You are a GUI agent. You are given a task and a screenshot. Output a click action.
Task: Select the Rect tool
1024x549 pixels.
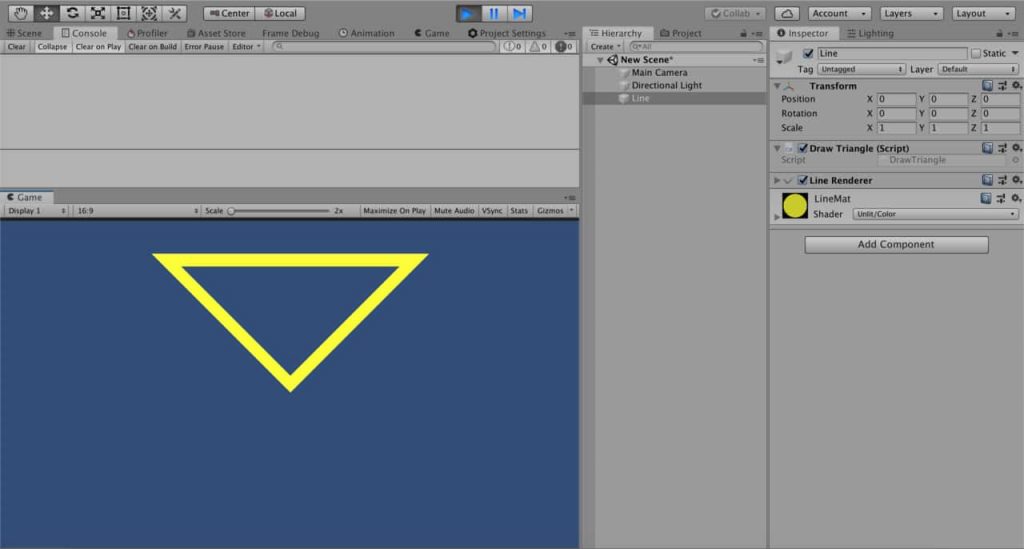coord(123,13)
